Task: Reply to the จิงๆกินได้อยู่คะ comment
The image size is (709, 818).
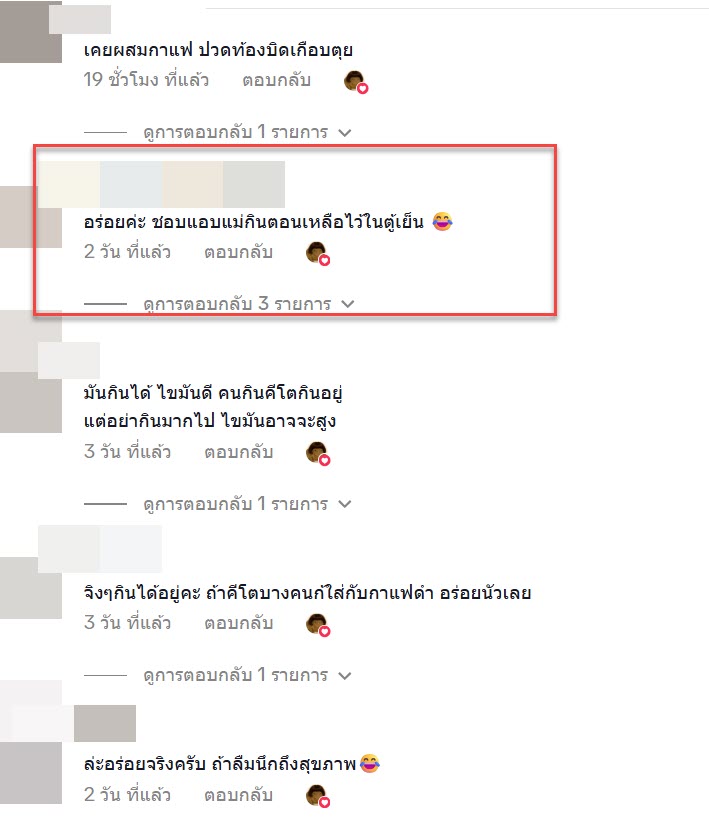Action: click(238, 623)
